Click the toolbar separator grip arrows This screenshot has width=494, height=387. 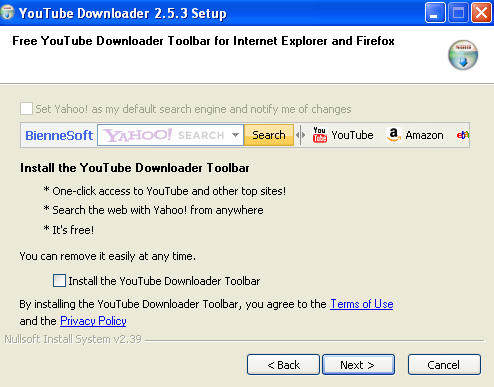tap(301, 135)
